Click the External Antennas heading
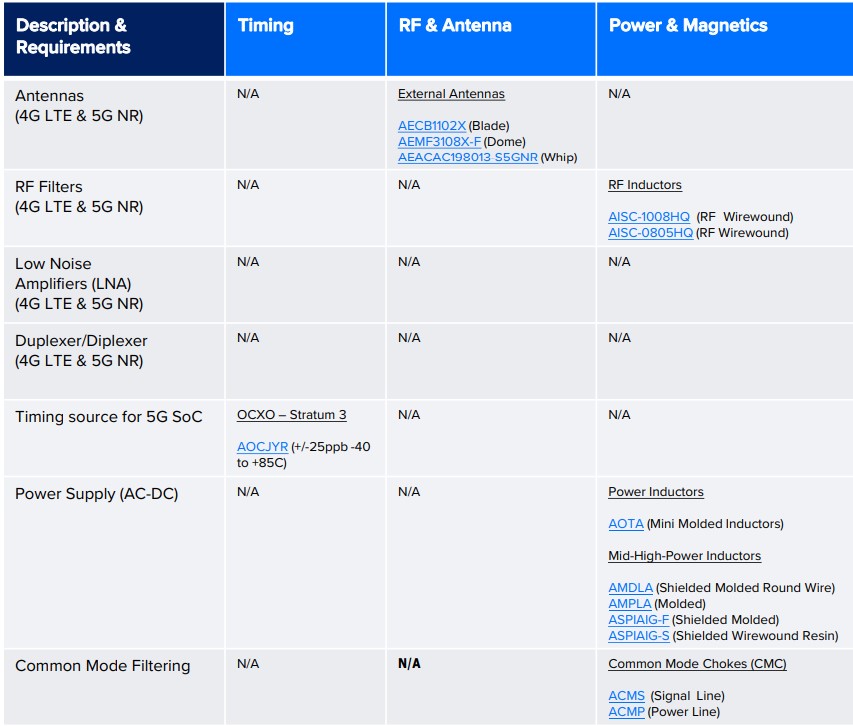The image size is (853, 726). [451, 94]
